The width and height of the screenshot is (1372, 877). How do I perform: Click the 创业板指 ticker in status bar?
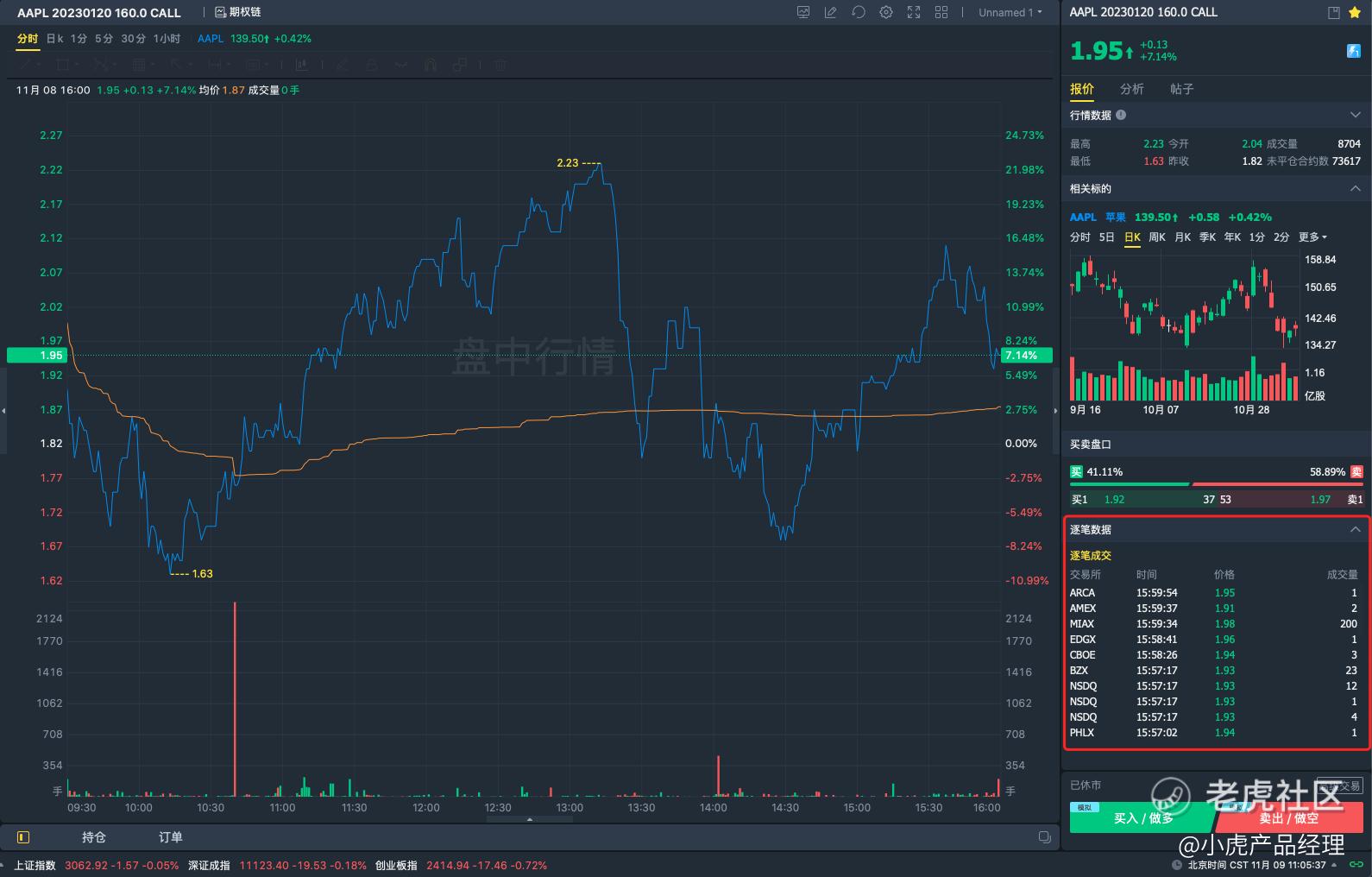point(461,865)
